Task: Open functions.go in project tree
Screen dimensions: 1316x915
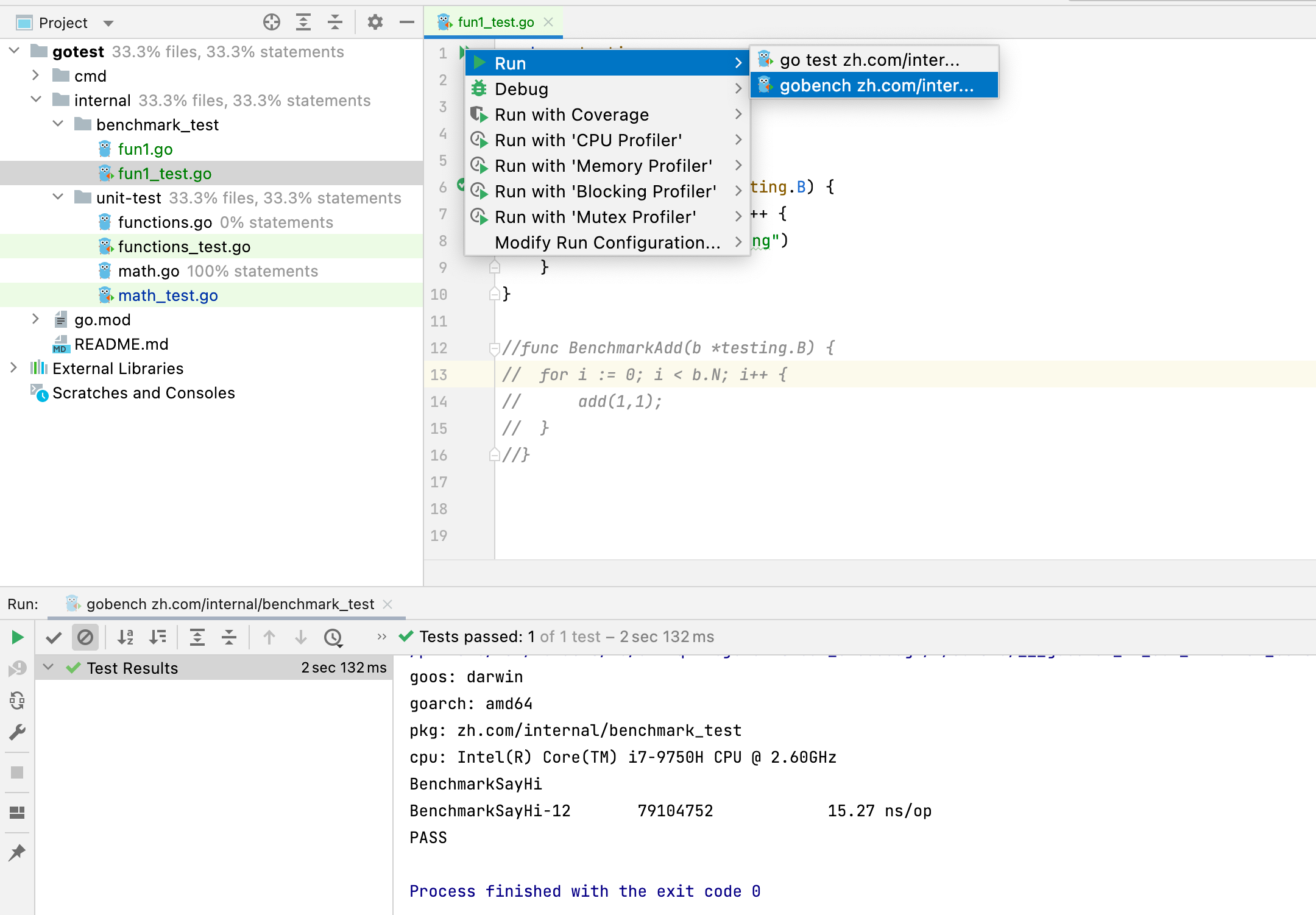Action: [165, 222]
